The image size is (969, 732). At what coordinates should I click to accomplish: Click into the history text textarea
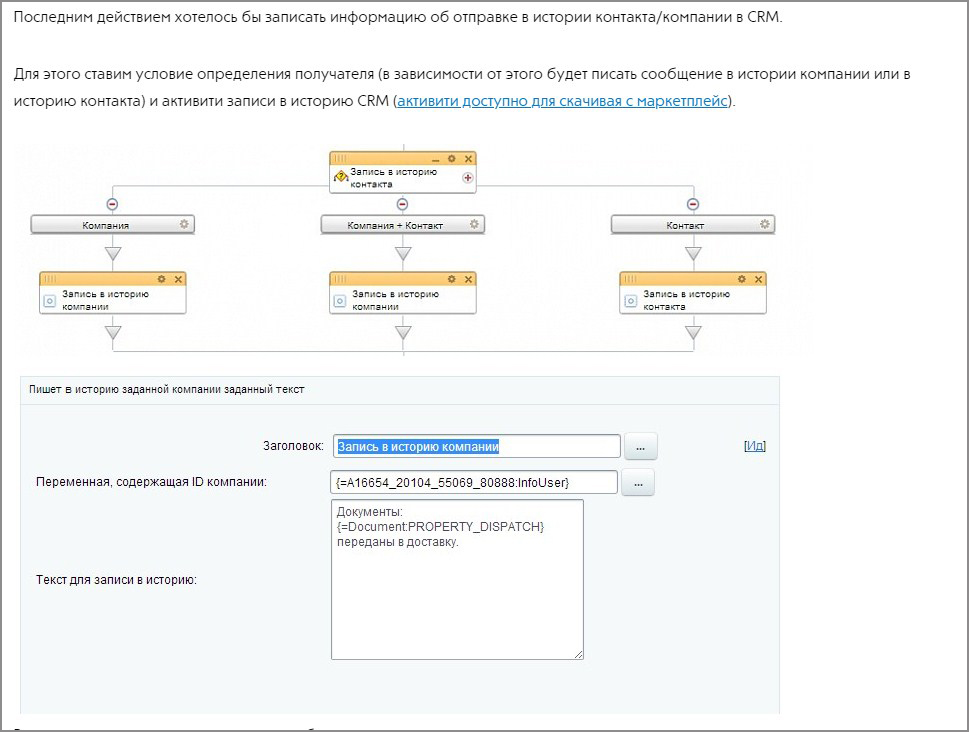point(457,579)
